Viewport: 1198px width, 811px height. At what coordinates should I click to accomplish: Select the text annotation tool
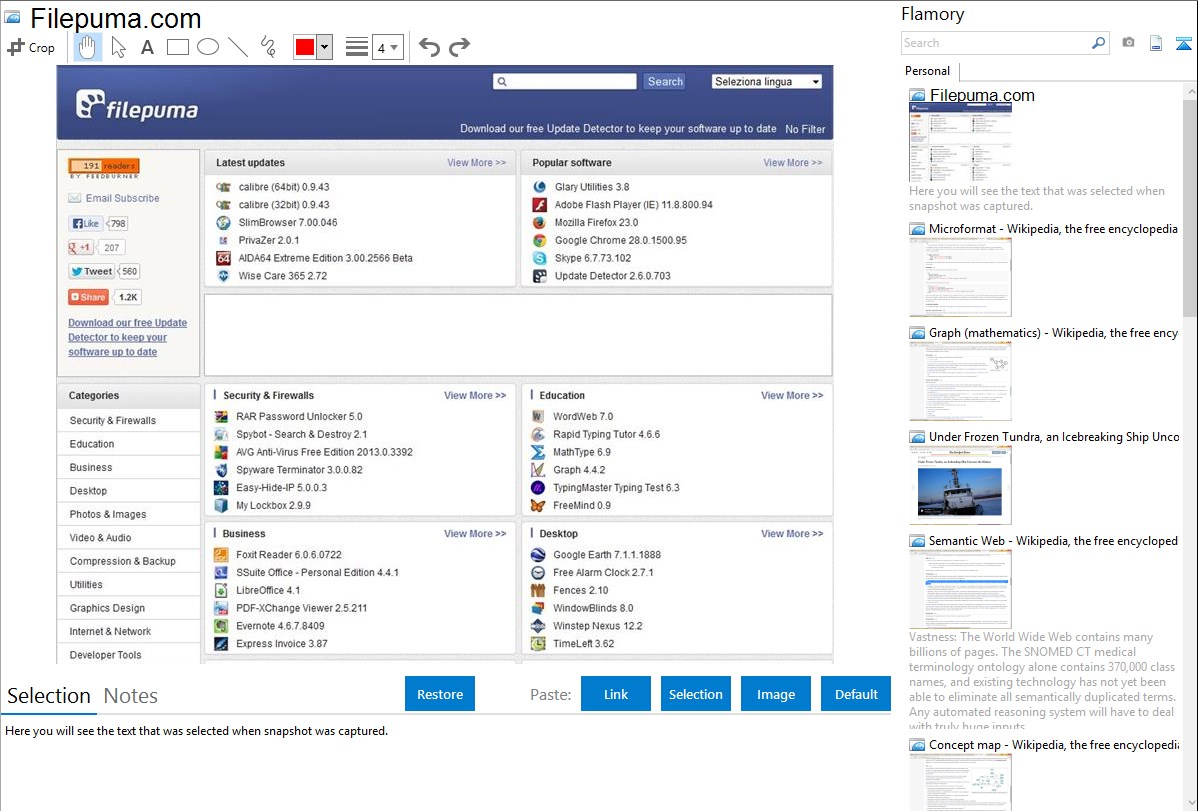147,47
